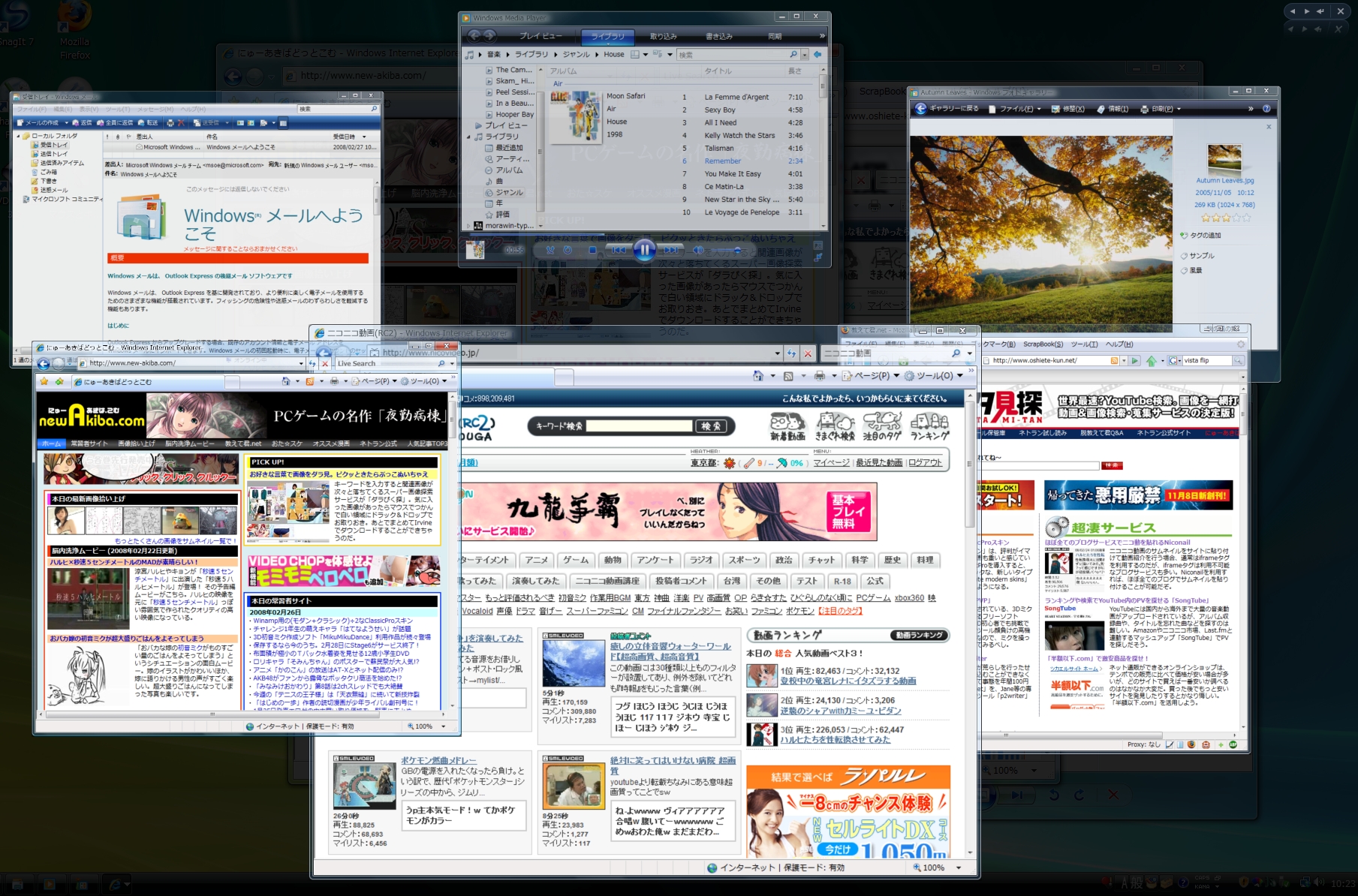This screenshot has width=1358, height=896.
Task: Click 修整(X) fix icon in Photo Gallery
Action: click(1067, 109)
